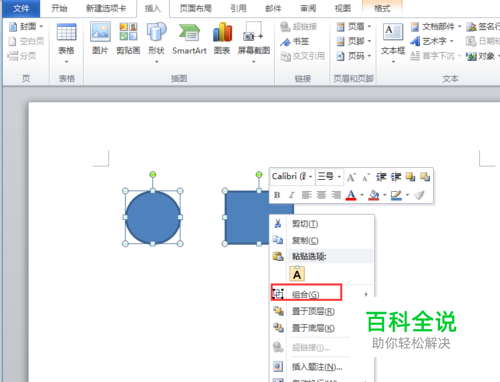The width and height of the screenshot is (500, 382).
Task: Open the 页面布局 ribbon tab
Action: point(196,8)
